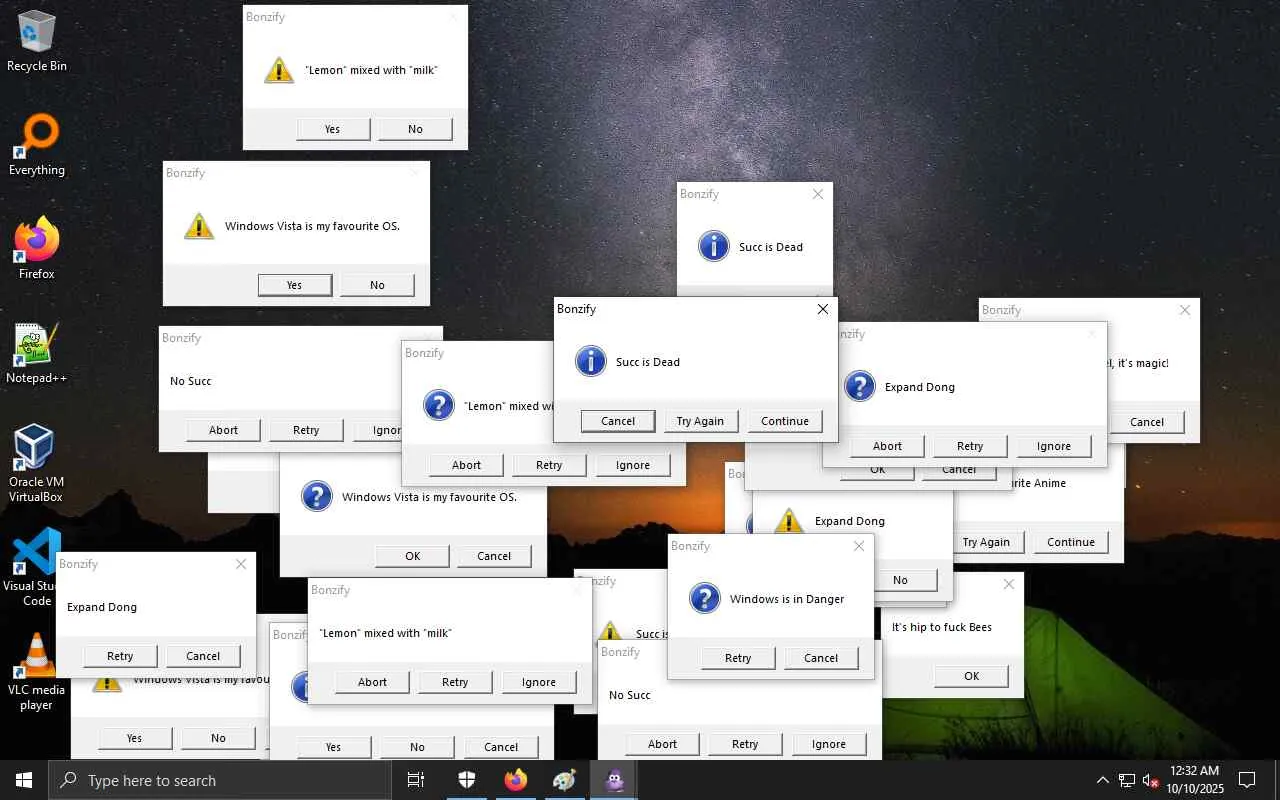Click the warning triangle beside Expand Dong text

[x=790, y=520]
